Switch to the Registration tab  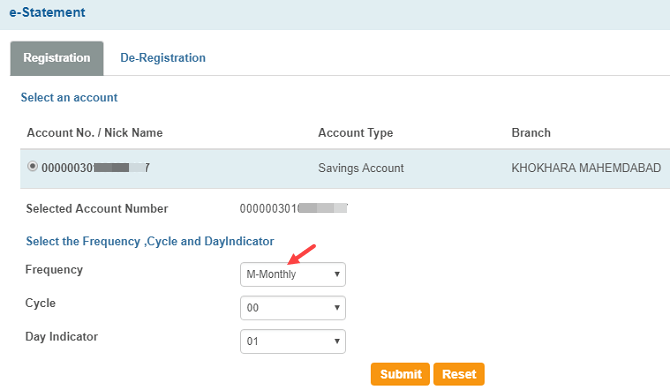coord(57,58)
